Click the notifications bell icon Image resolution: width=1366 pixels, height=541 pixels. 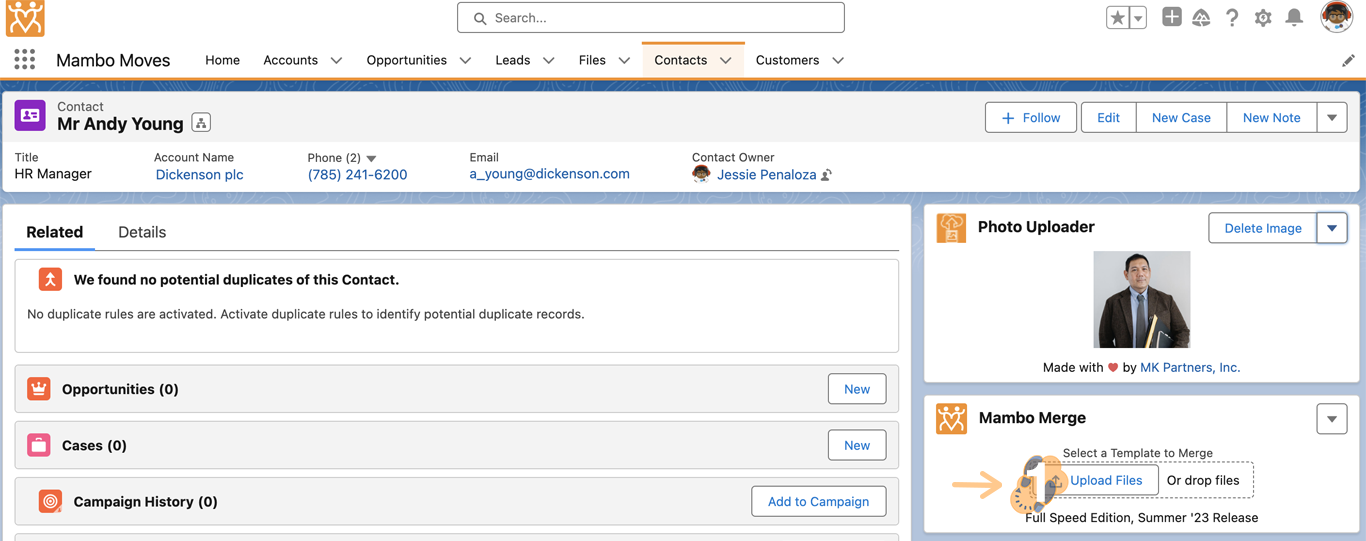[1294, 18]
